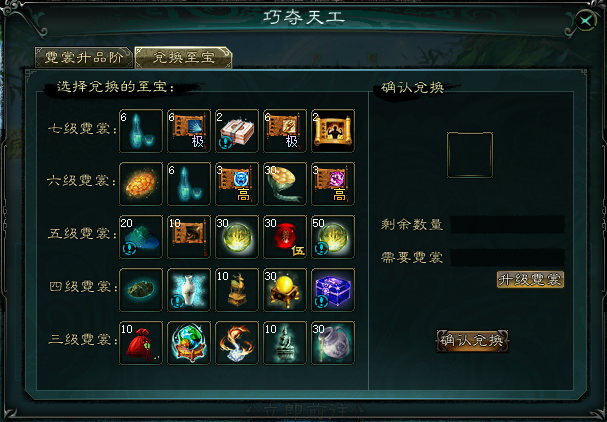Pick the white porcelain vase item
Viewport: 607px width, 422px height.
pos(189,290)
